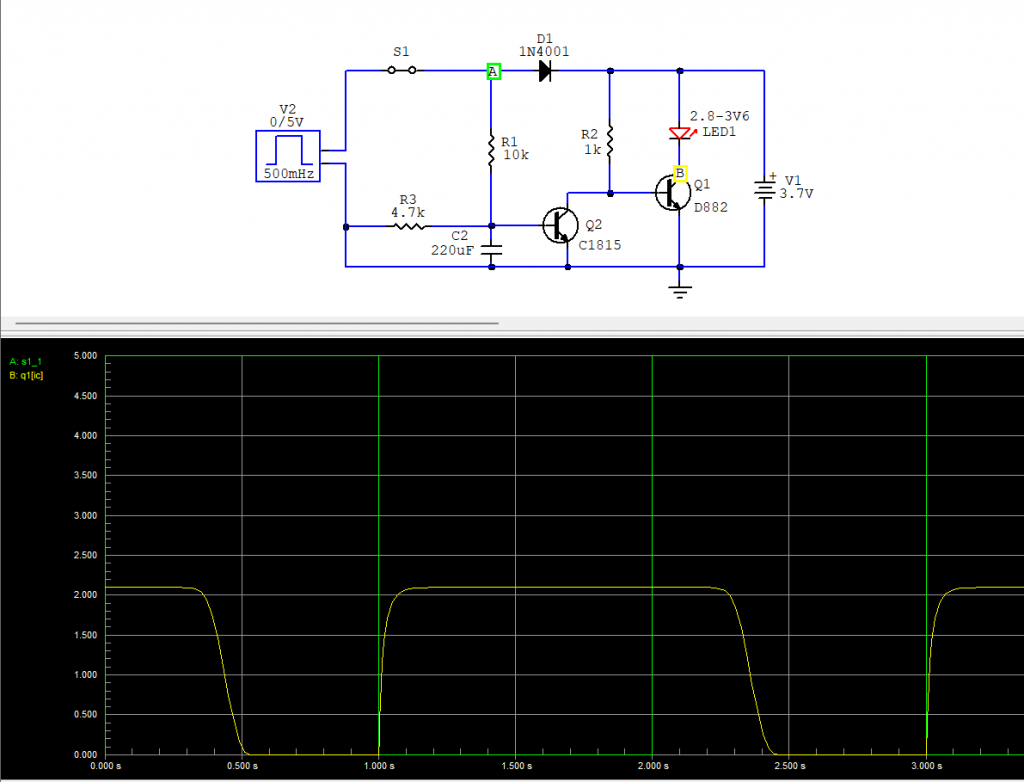1024x782 pixels.
Task: Click the C1815 transistor label
Action: 600,246
